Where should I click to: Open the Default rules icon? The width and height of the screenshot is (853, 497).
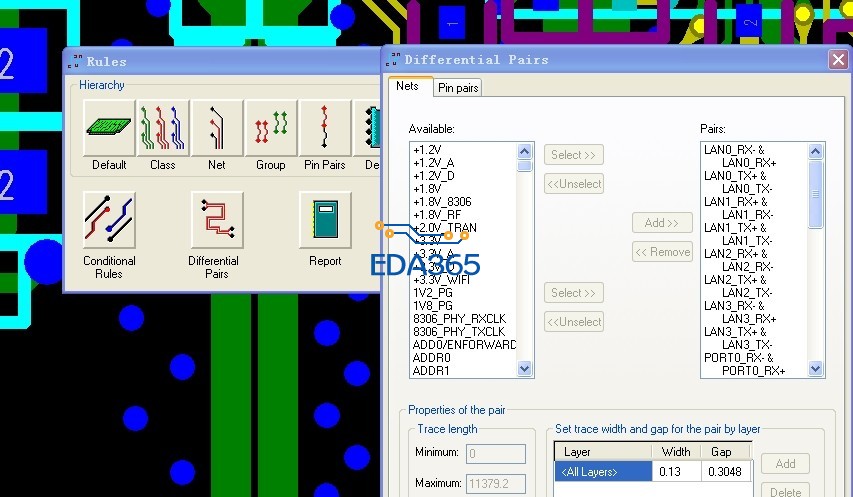click(108, 129)
